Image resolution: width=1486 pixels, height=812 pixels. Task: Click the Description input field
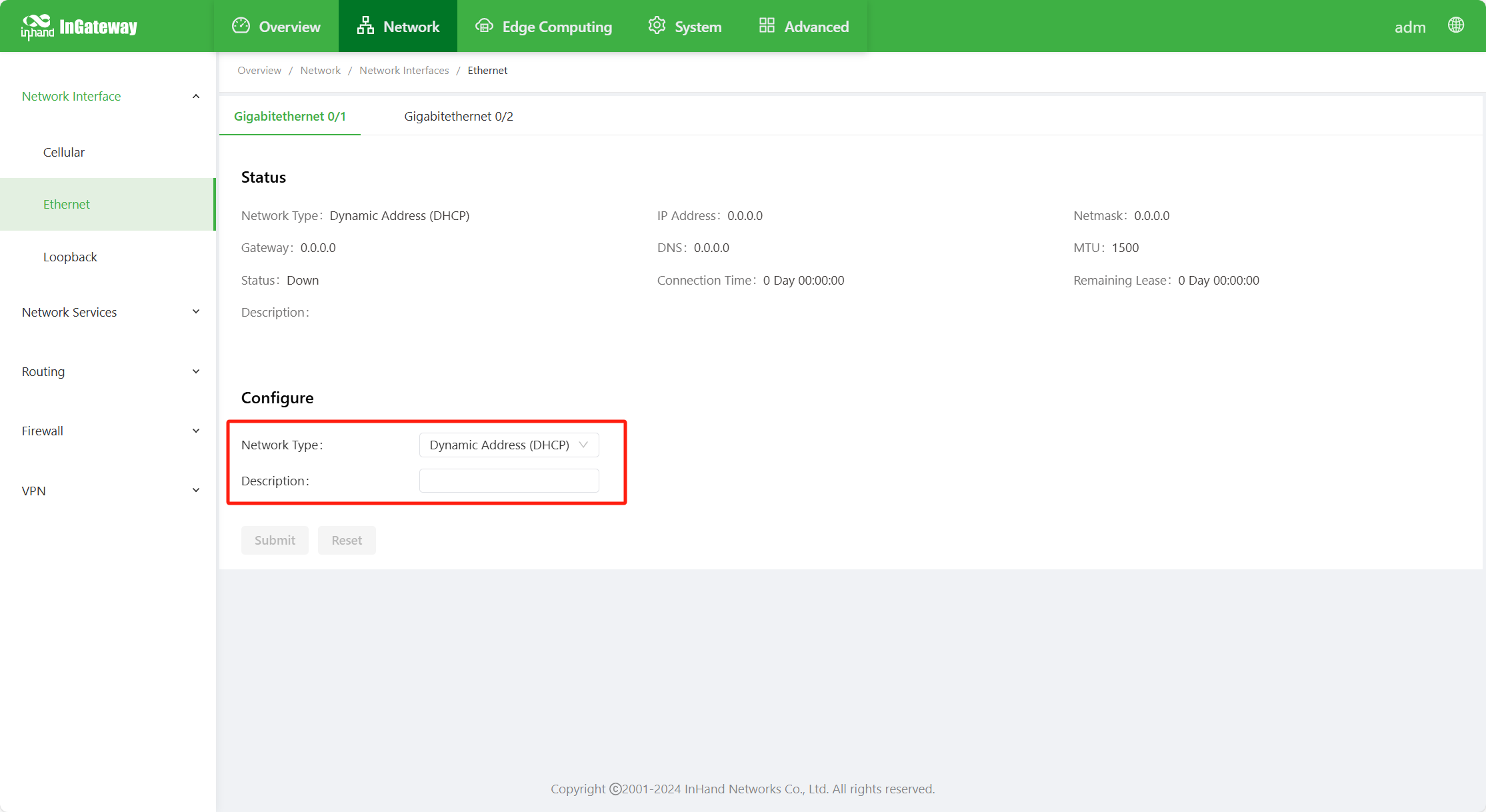(509, 481)
